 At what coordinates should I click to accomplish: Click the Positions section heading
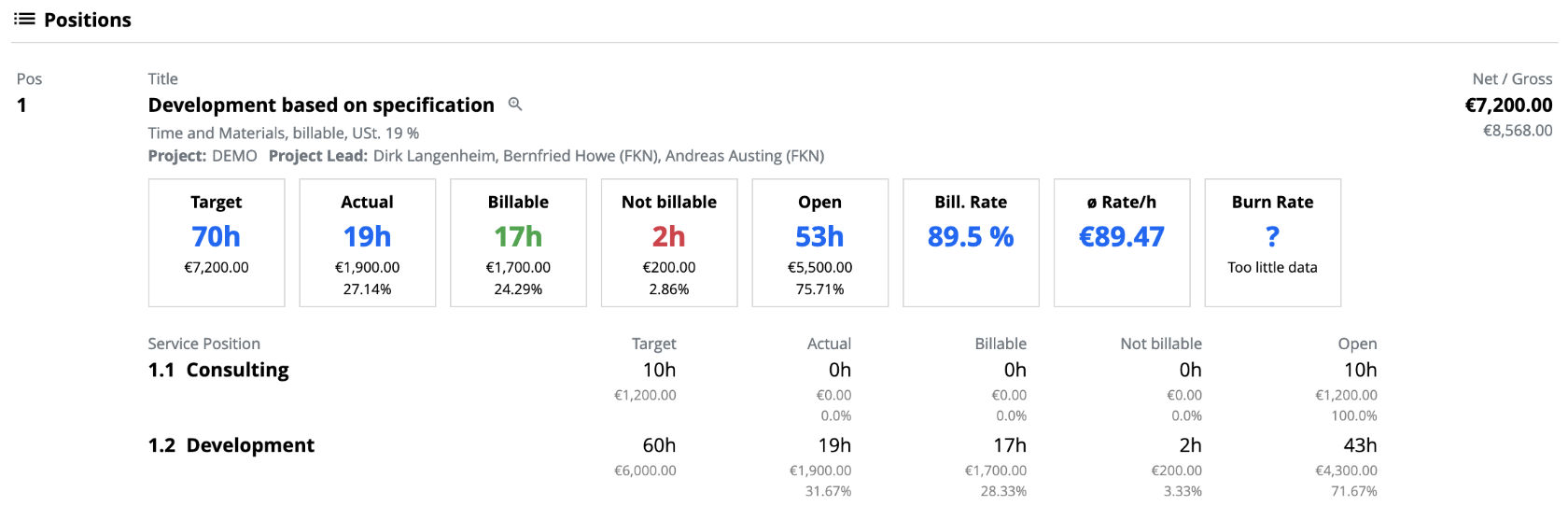click(88, 20)
